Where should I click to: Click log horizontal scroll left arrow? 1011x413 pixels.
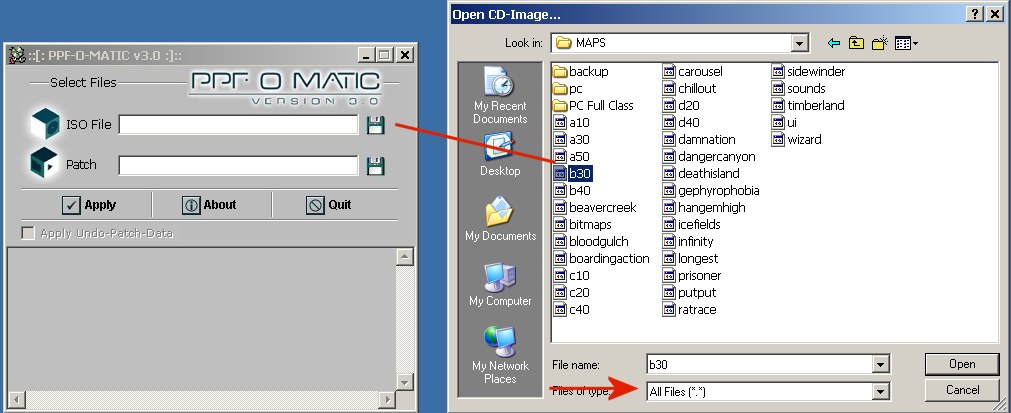tap(16, 399)
